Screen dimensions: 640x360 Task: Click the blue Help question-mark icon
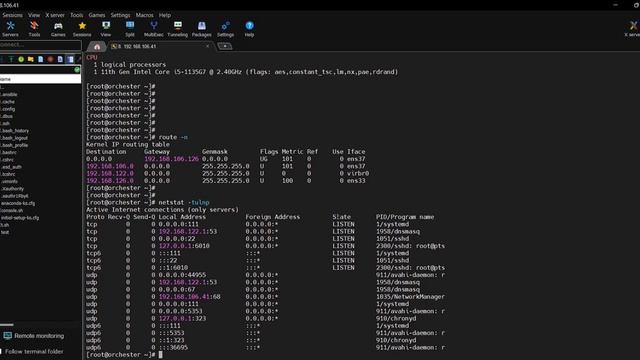coord(249,26)
